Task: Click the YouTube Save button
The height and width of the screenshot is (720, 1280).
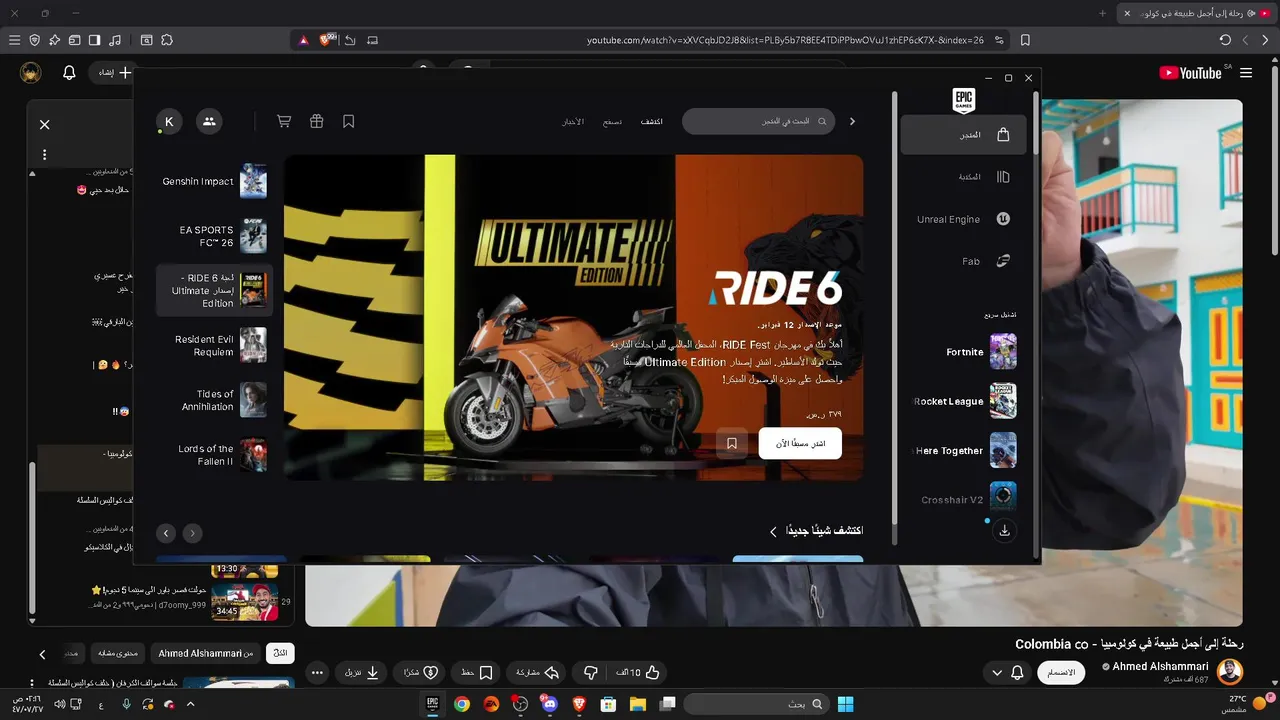Action: [476, 673]
